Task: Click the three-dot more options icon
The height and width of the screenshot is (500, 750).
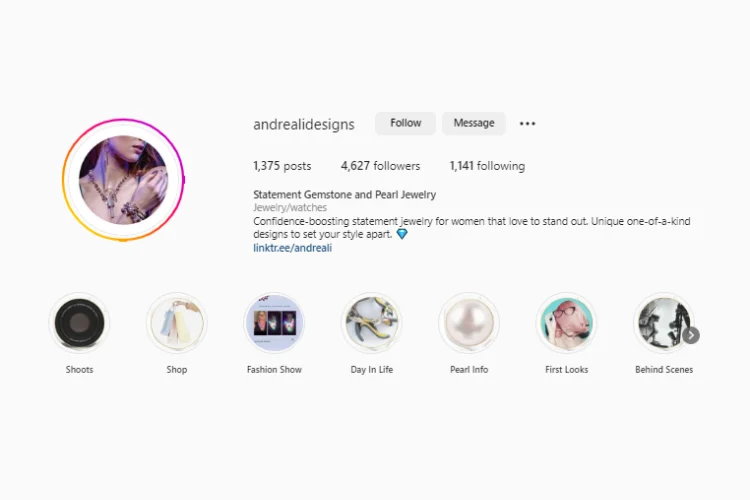Action: pyautogui.click(x=528, y=123)
